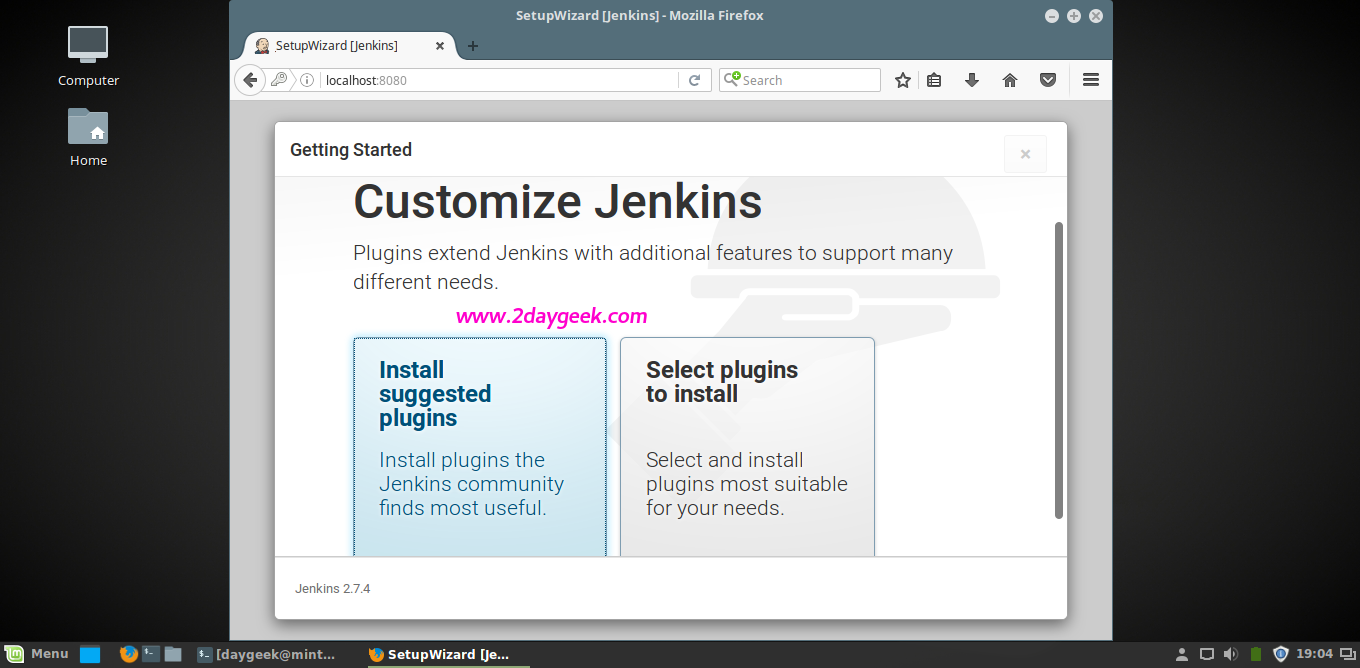Go to the Firefox home page icon
The width and height of the screenshot is (1360, 668).
tap(1010, 80)
